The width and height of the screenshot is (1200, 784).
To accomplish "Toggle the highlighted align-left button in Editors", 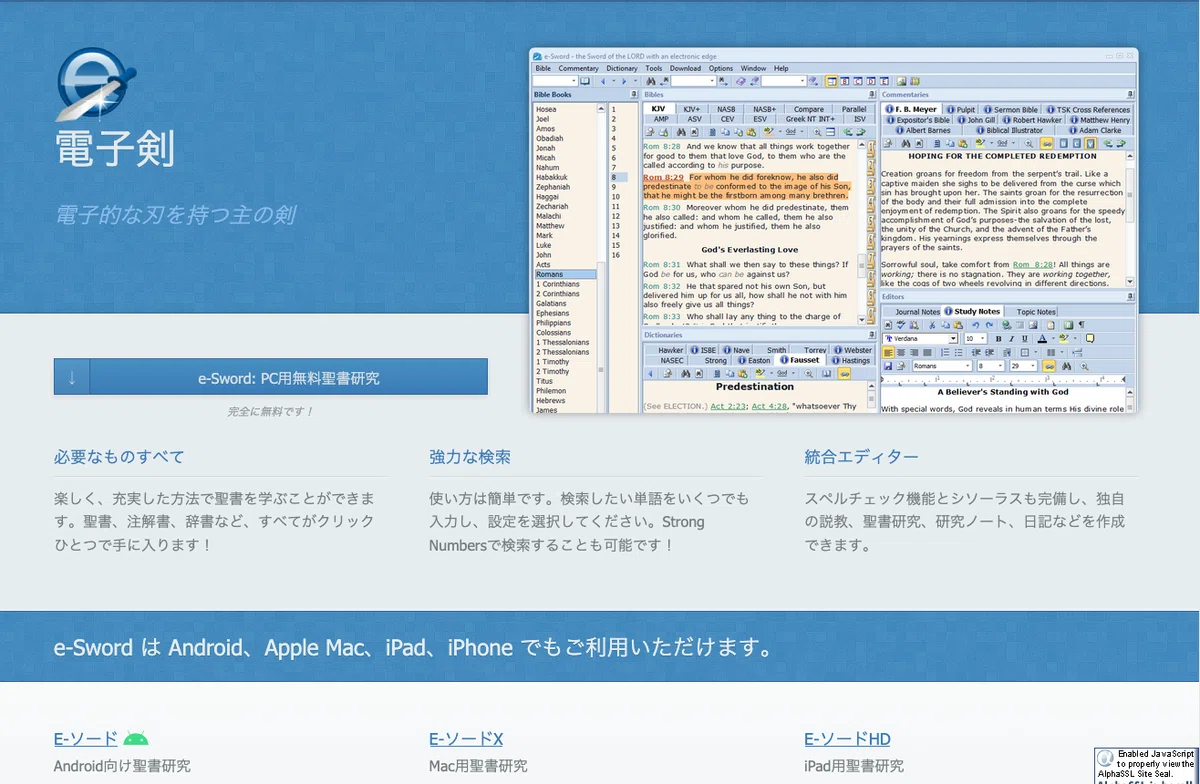I will point(888,352).
